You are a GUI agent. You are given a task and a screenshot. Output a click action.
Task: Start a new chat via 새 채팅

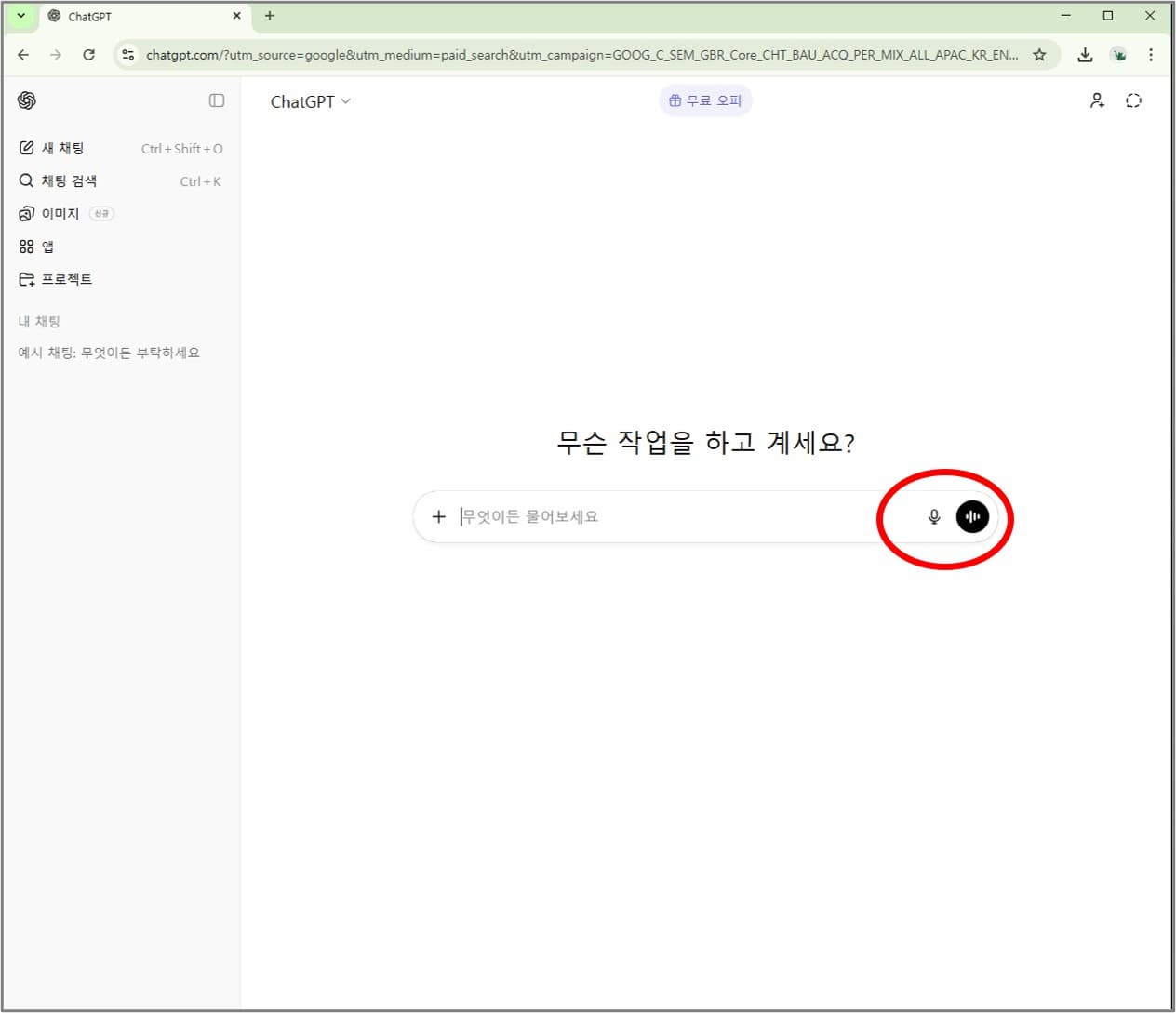point(121,149)
